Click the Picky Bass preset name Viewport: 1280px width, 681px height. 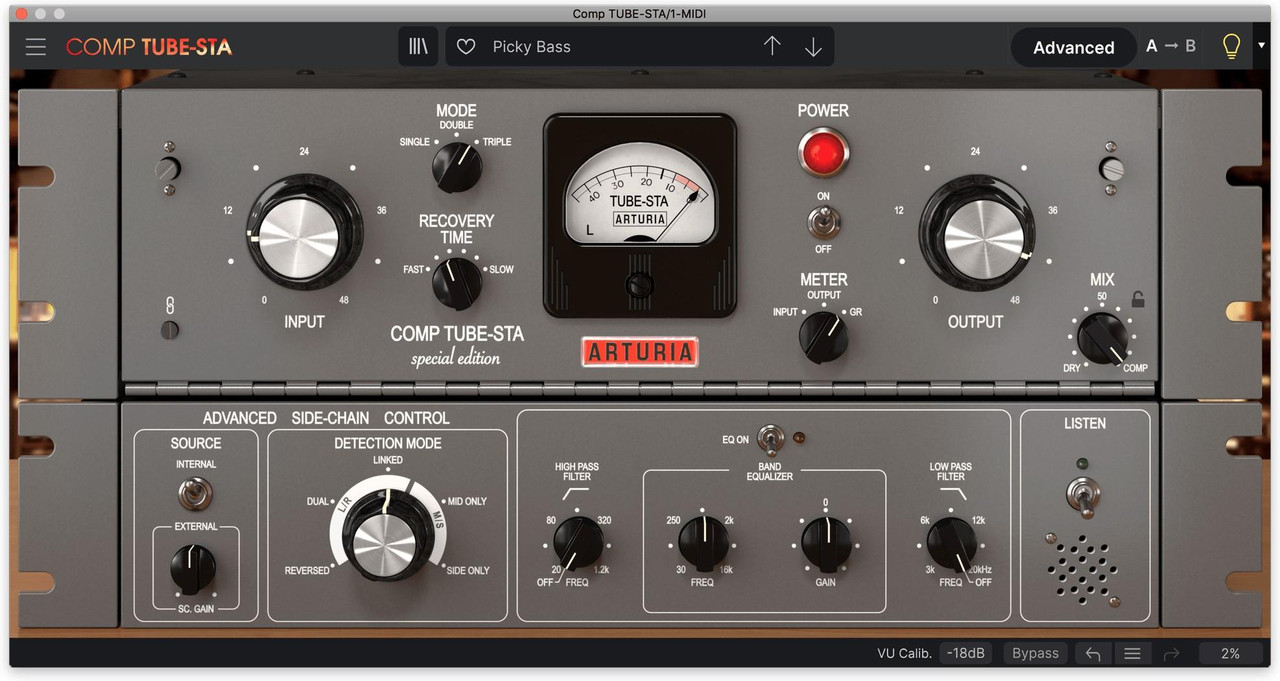click(531, 47)
